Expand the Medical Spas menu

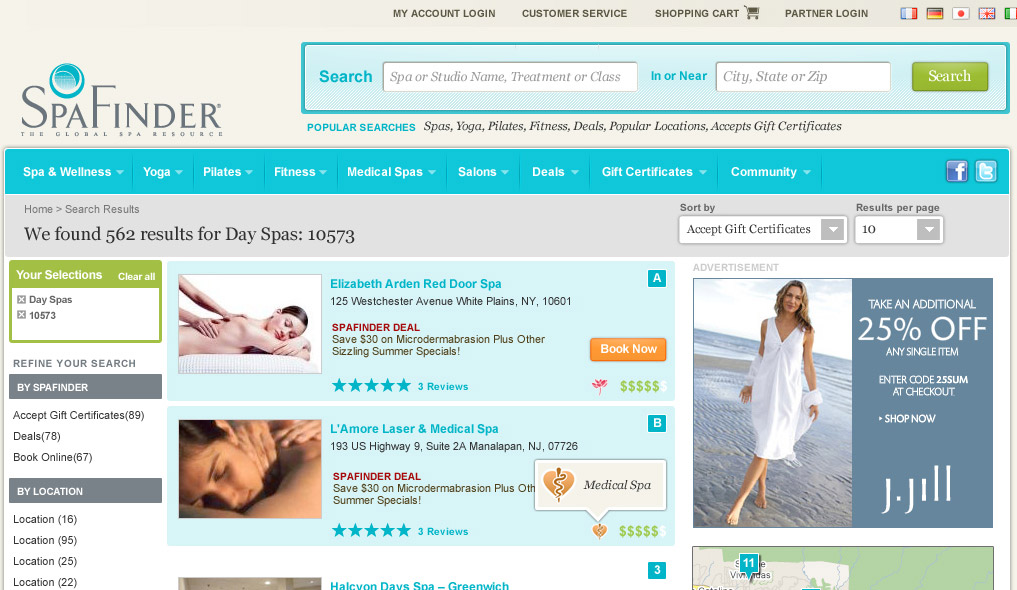coord(391,172)
